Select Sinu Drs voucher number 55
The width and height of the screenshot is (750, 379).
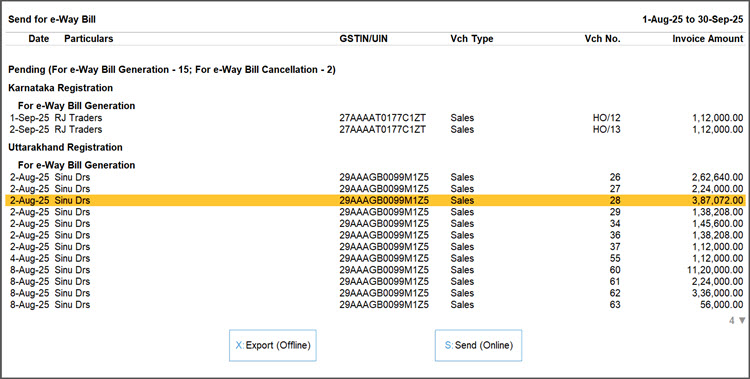click(x=375, y=258)
